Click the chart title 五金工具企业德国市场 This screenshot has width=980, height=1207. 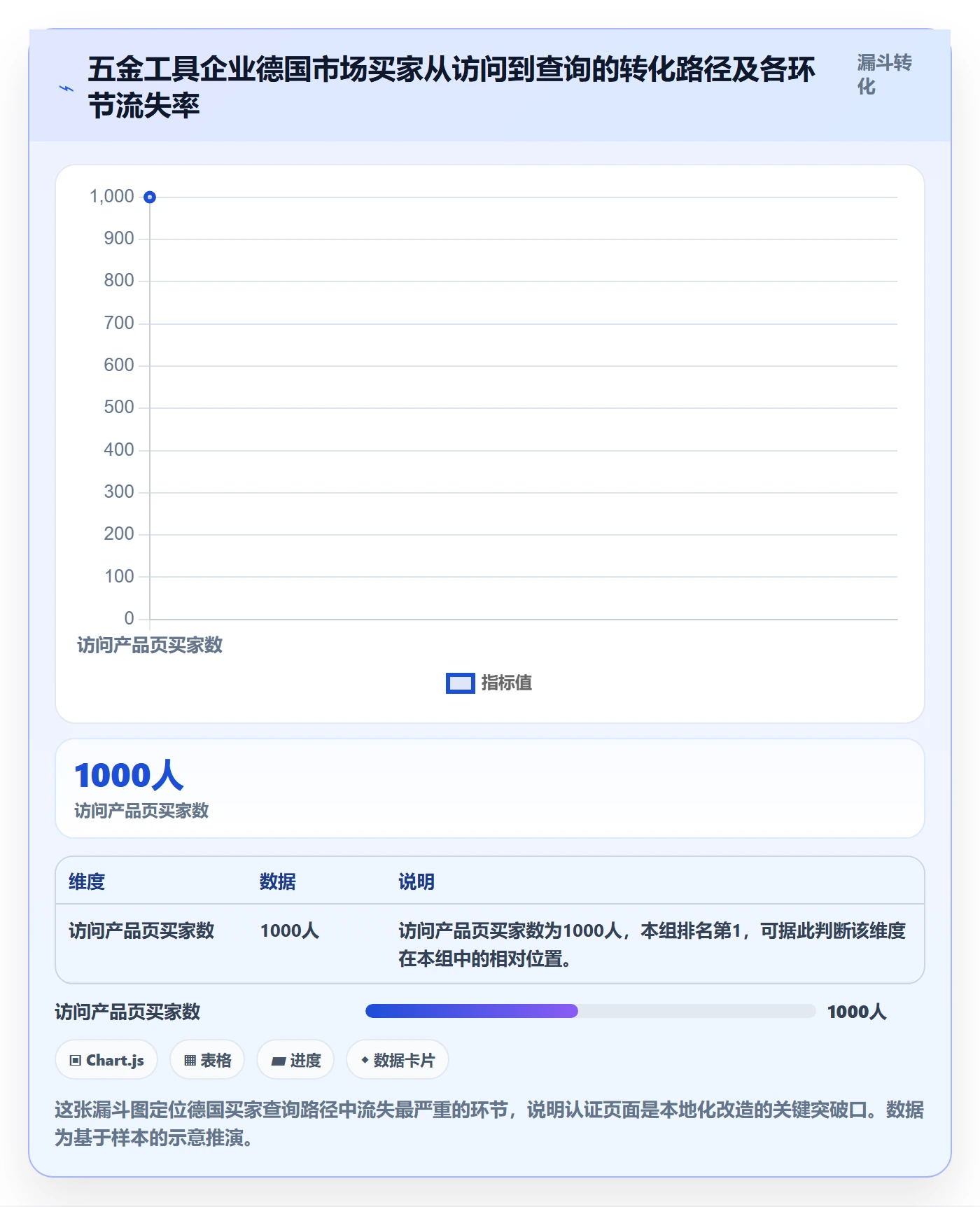click(451, 88)
